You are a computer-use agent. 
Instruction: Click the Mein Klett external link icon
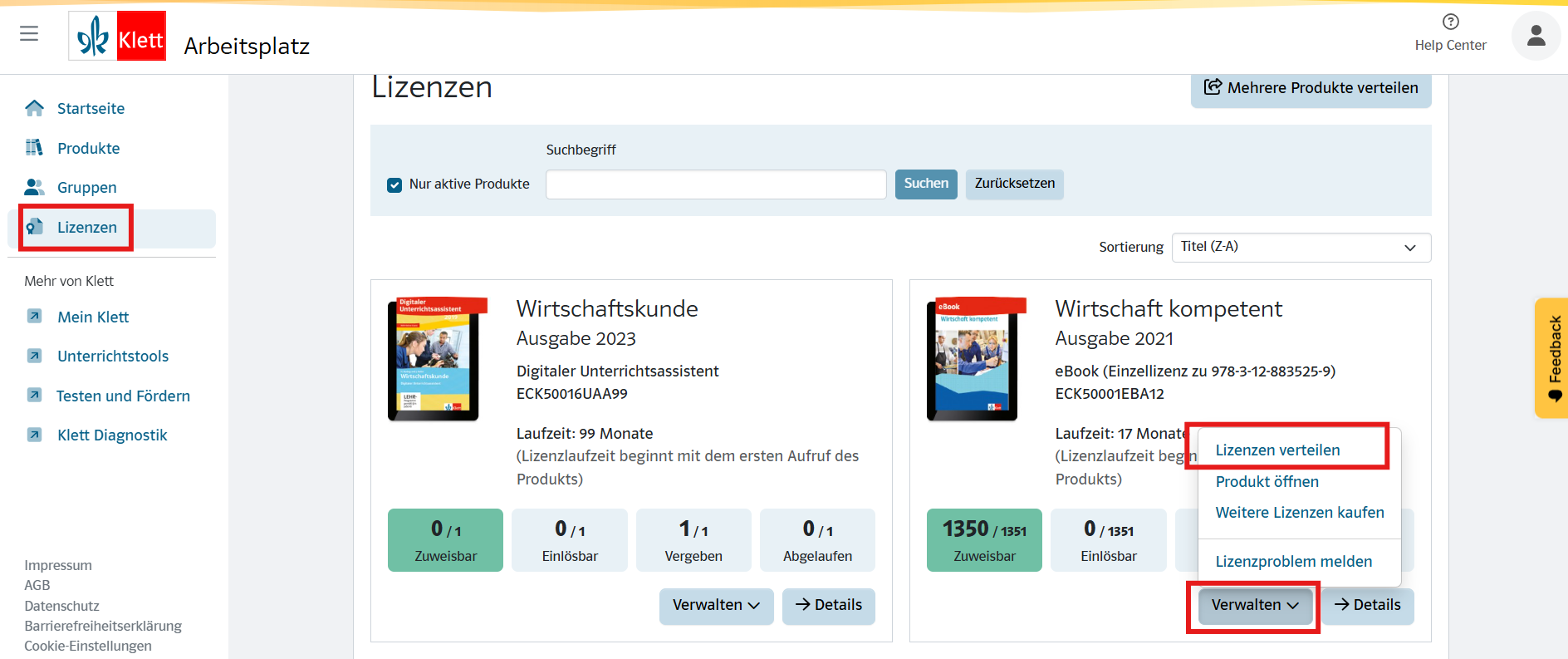coord(34,317)
